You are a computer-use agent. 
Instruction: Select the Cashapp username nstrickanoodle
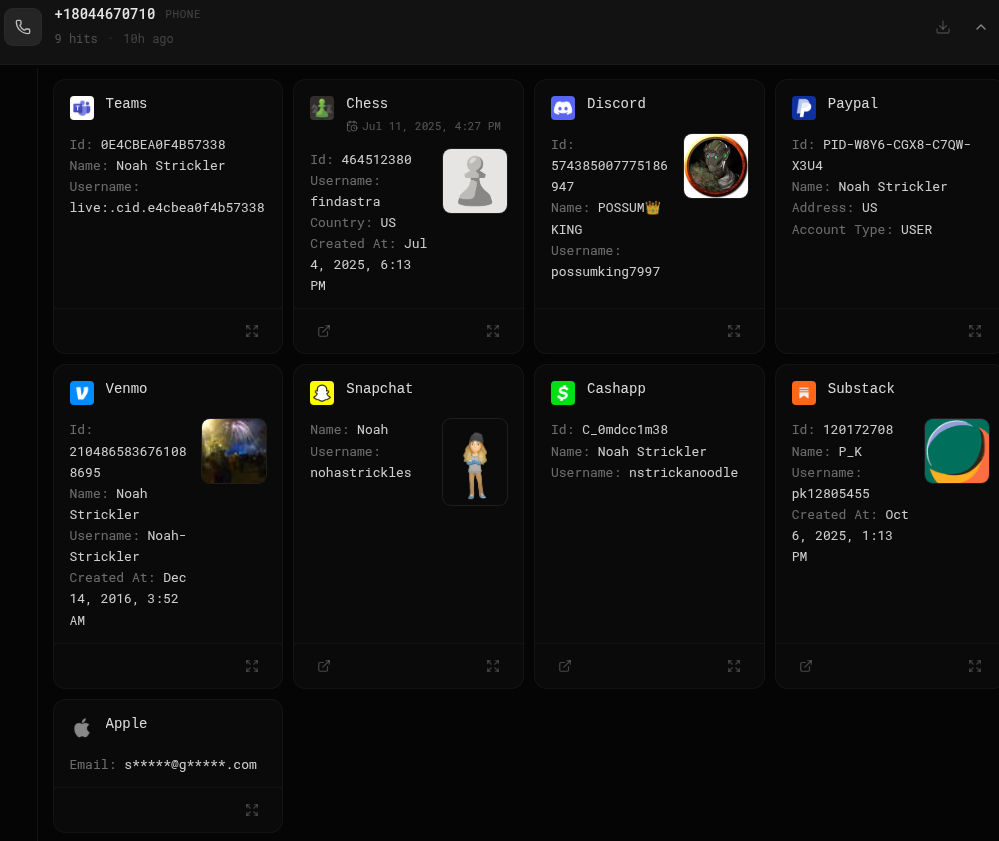pos(683,473)
